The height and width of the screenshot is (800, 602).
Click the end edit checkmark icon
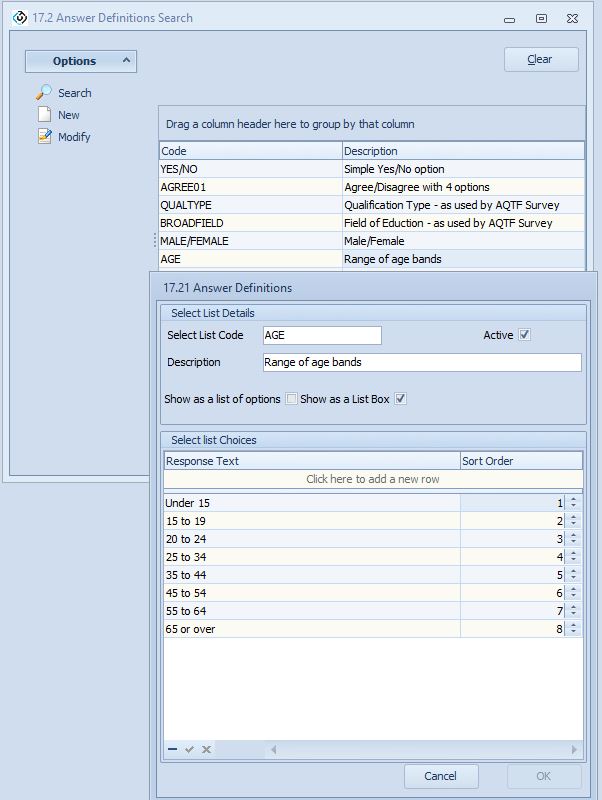coord(189,749)
